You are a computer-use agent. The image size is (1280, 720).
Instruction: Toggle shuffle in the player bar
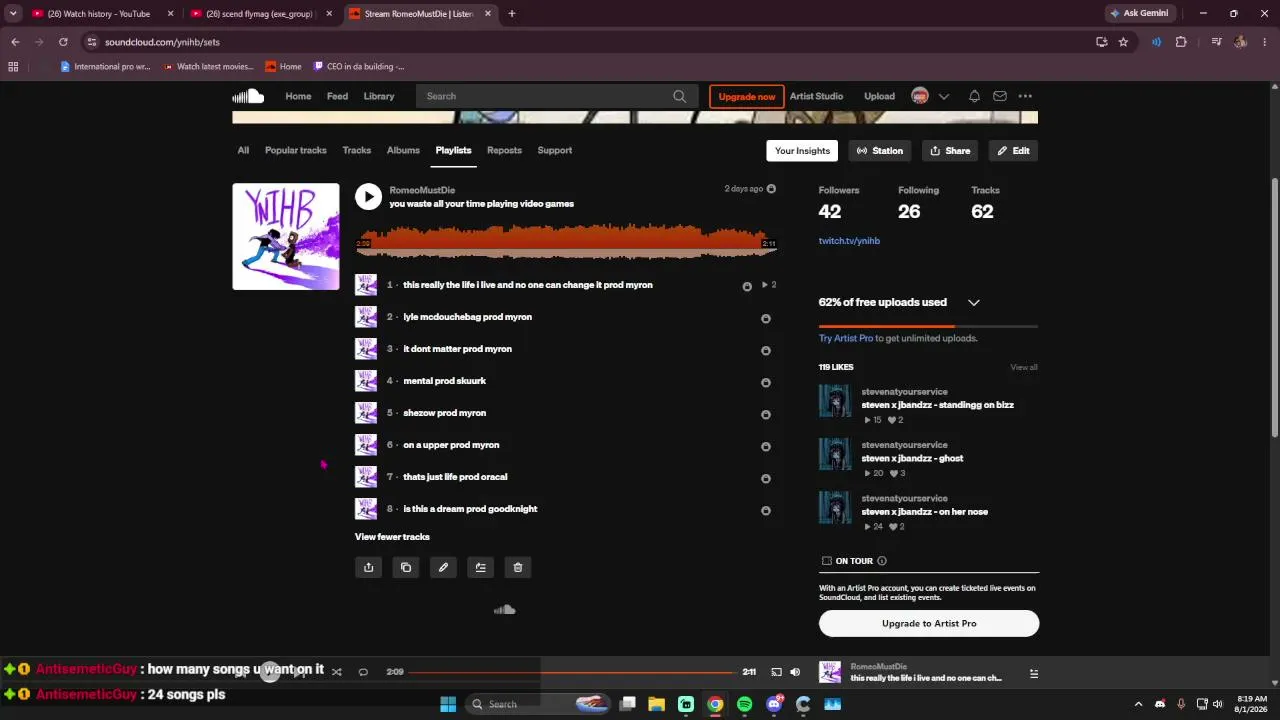click(336, 672)
